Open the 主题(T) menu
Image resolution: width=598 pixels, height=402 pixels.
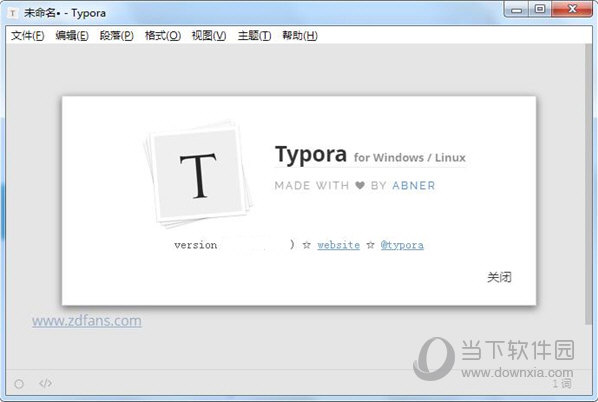tap(254, 35)
